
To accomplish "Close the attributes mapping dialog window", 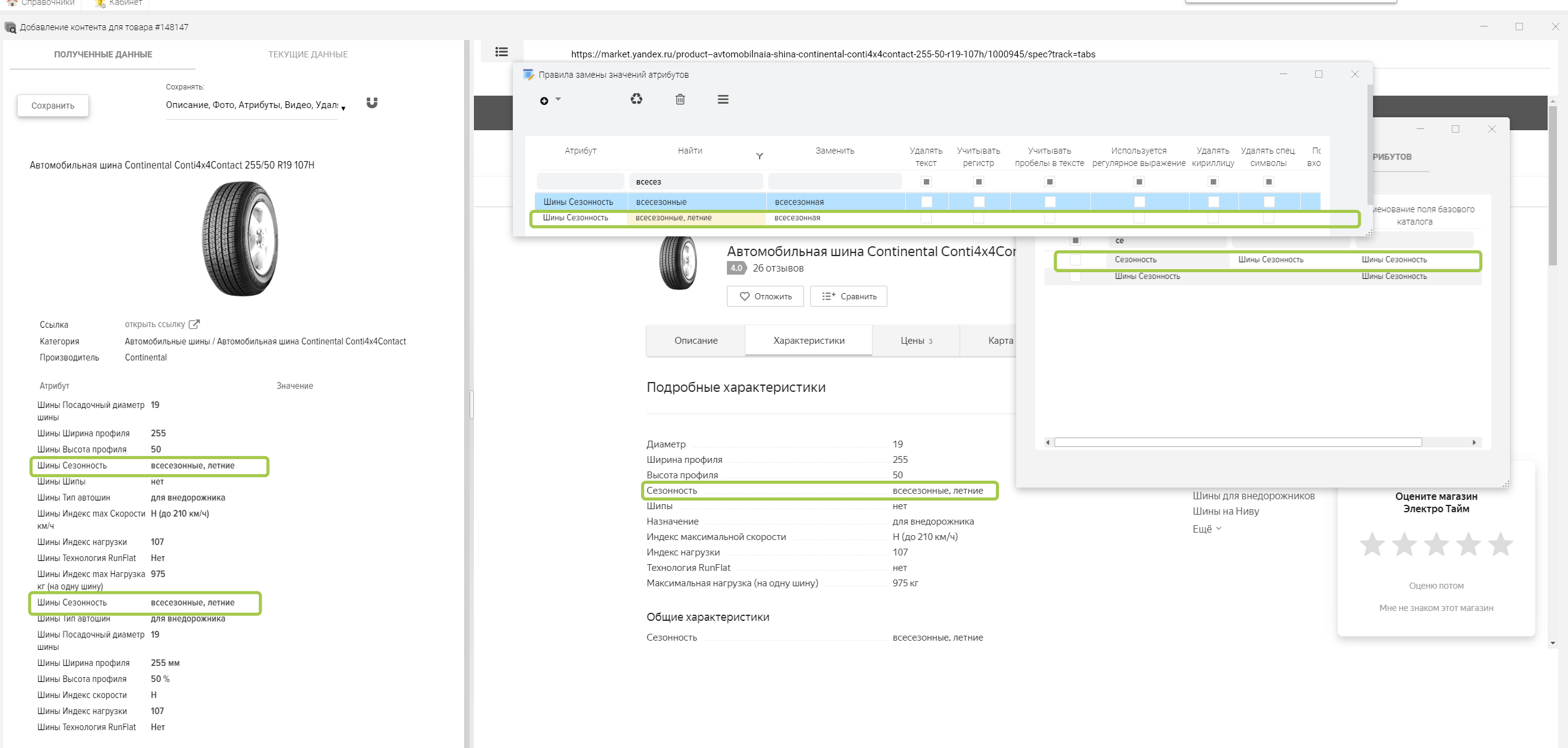I will pyautogui.click(x=1491, y=129).
